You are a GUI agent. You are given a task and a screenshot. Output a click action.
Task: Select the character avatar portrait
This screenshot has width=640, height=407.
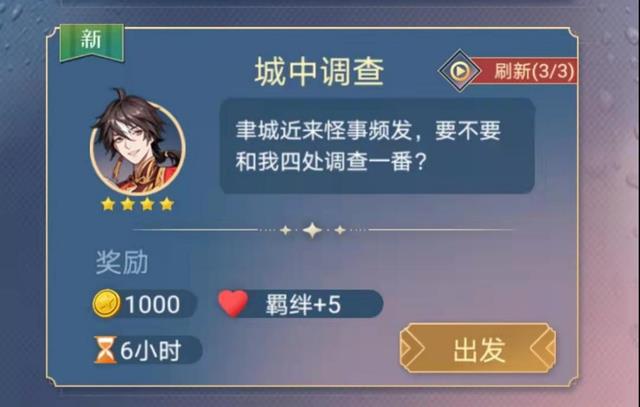138,143
